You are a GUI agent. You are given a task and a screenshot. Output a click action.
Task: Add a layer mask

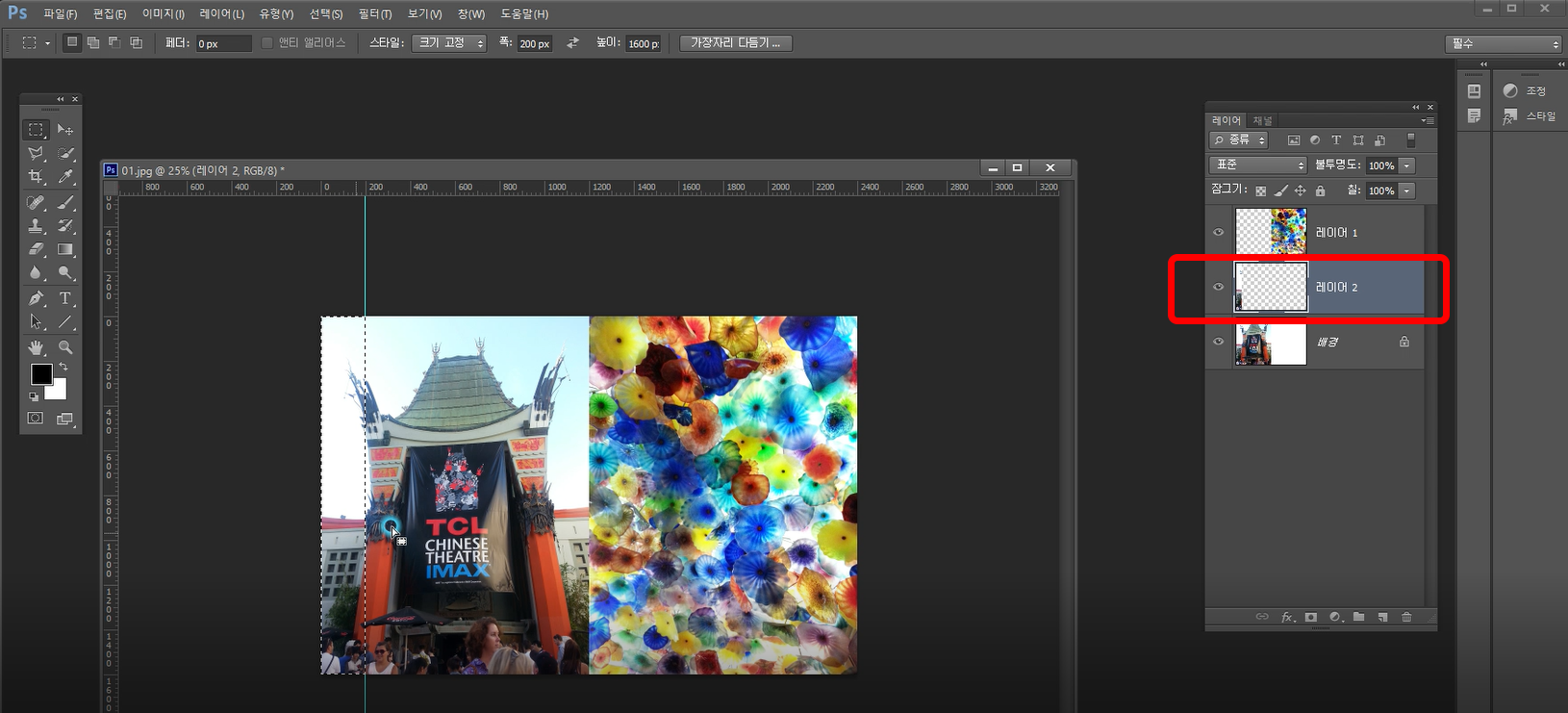coord(1310,617)
